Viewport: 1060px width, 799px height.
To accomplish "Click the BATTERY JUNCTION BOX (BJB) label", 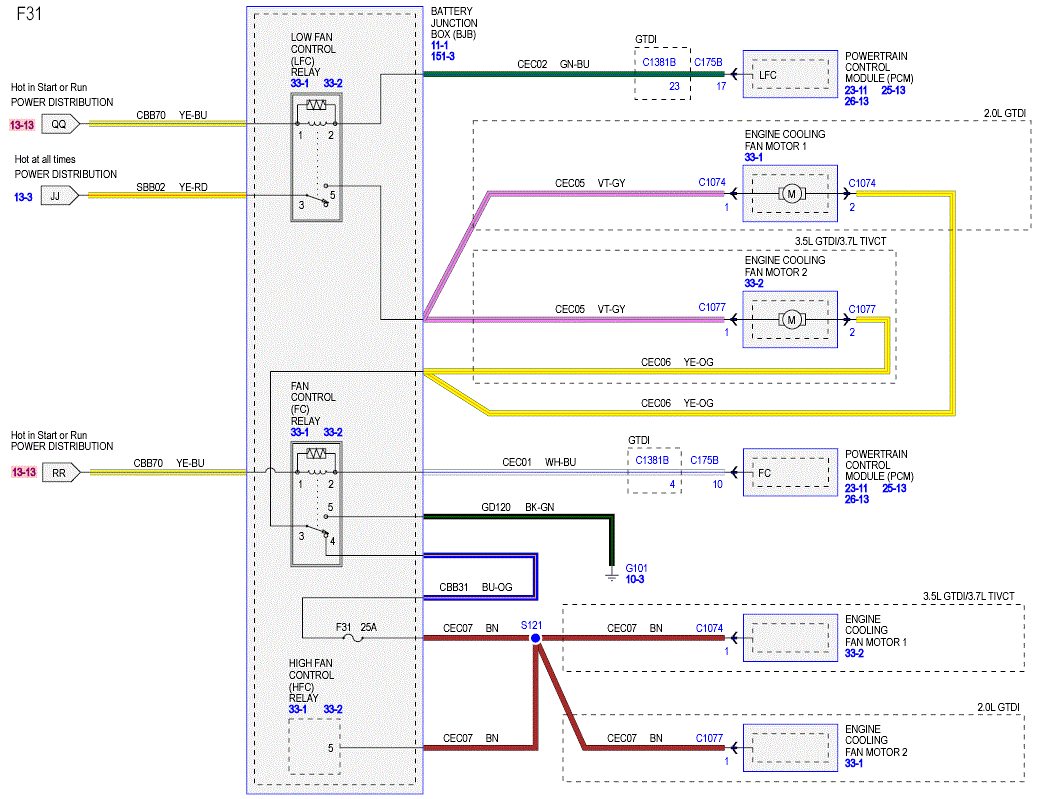I will [454, 23].
